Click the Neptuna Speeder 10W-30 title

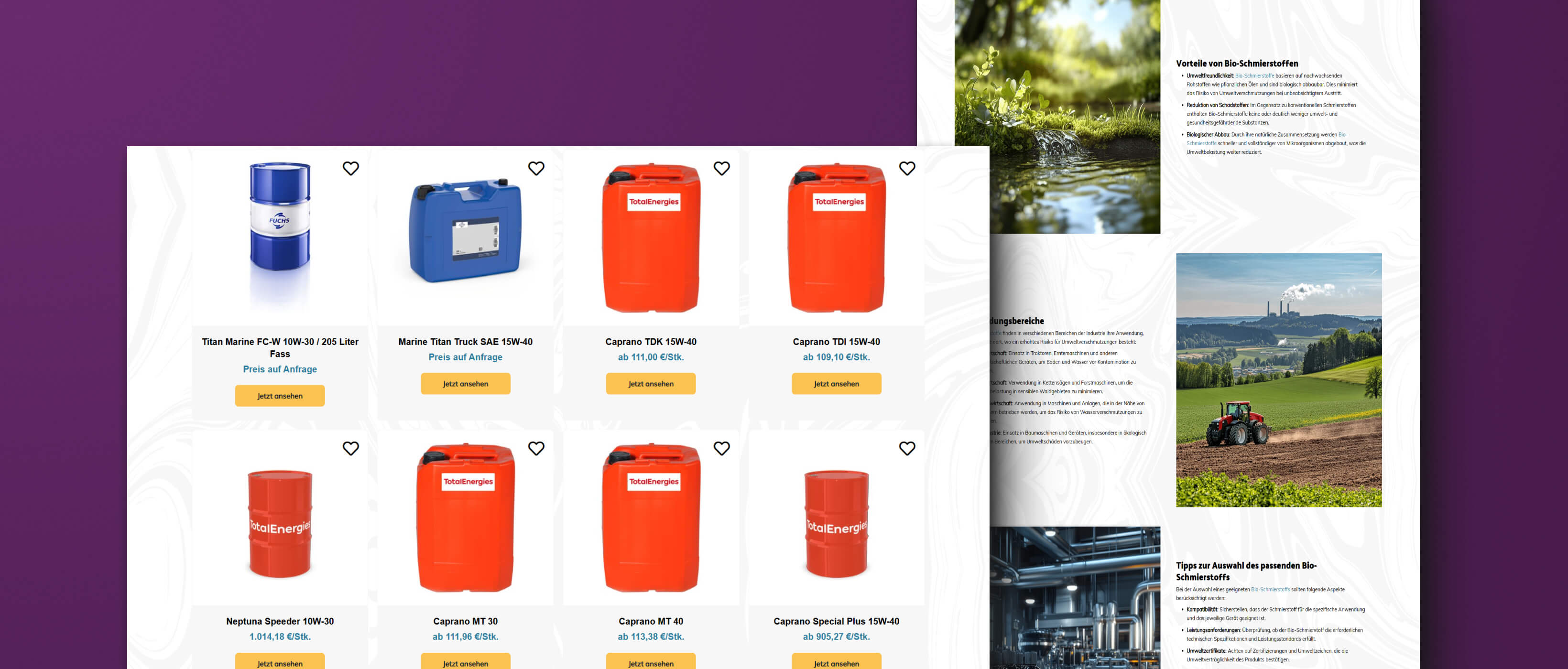pyautogui.click(x=280, y=621)
